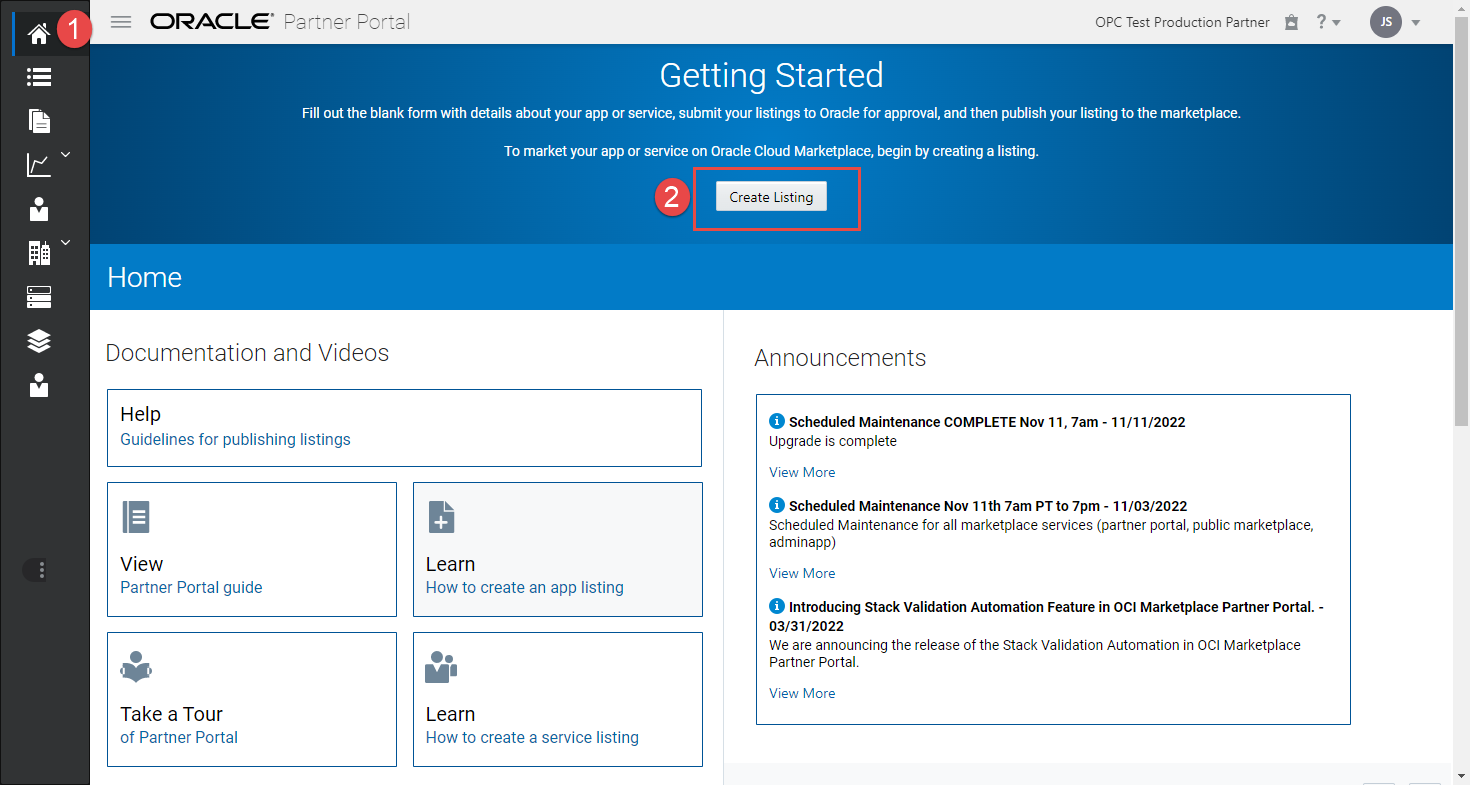Click the 'Home' page title

145,277
